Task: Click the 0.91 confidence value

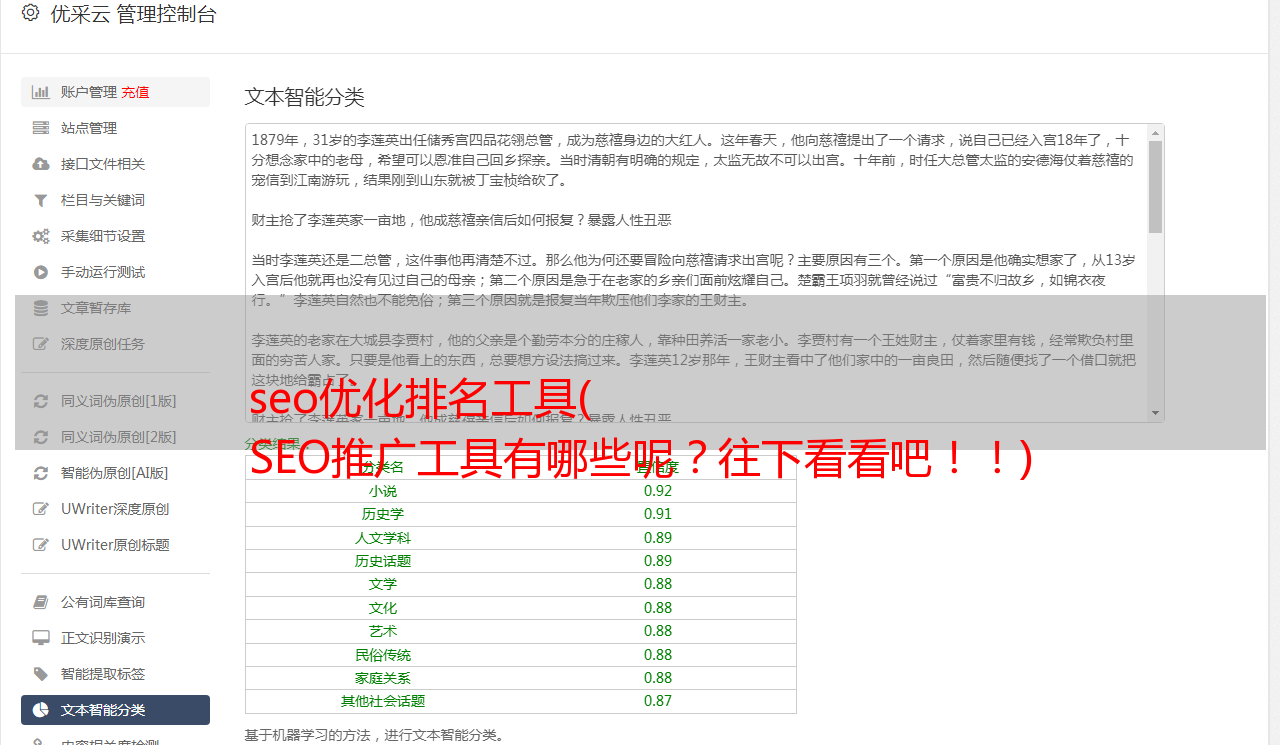Action: [658, 514]
